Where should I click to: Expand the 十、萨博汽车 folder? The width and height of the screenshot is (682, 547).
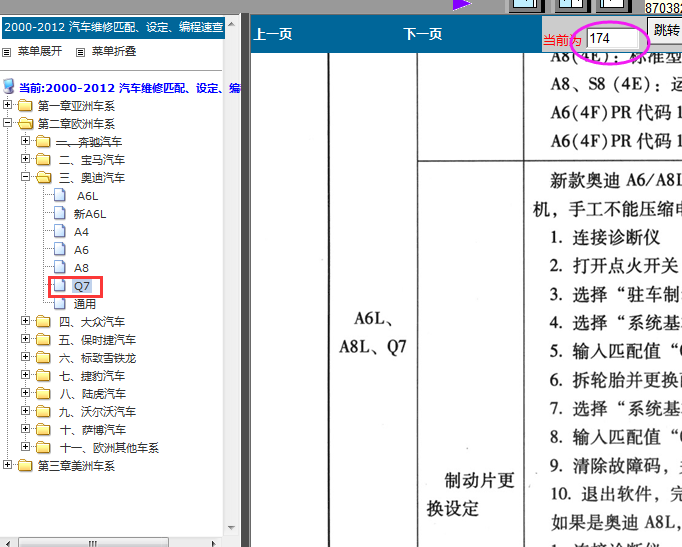pyautogui.click(x=25, y=429)
